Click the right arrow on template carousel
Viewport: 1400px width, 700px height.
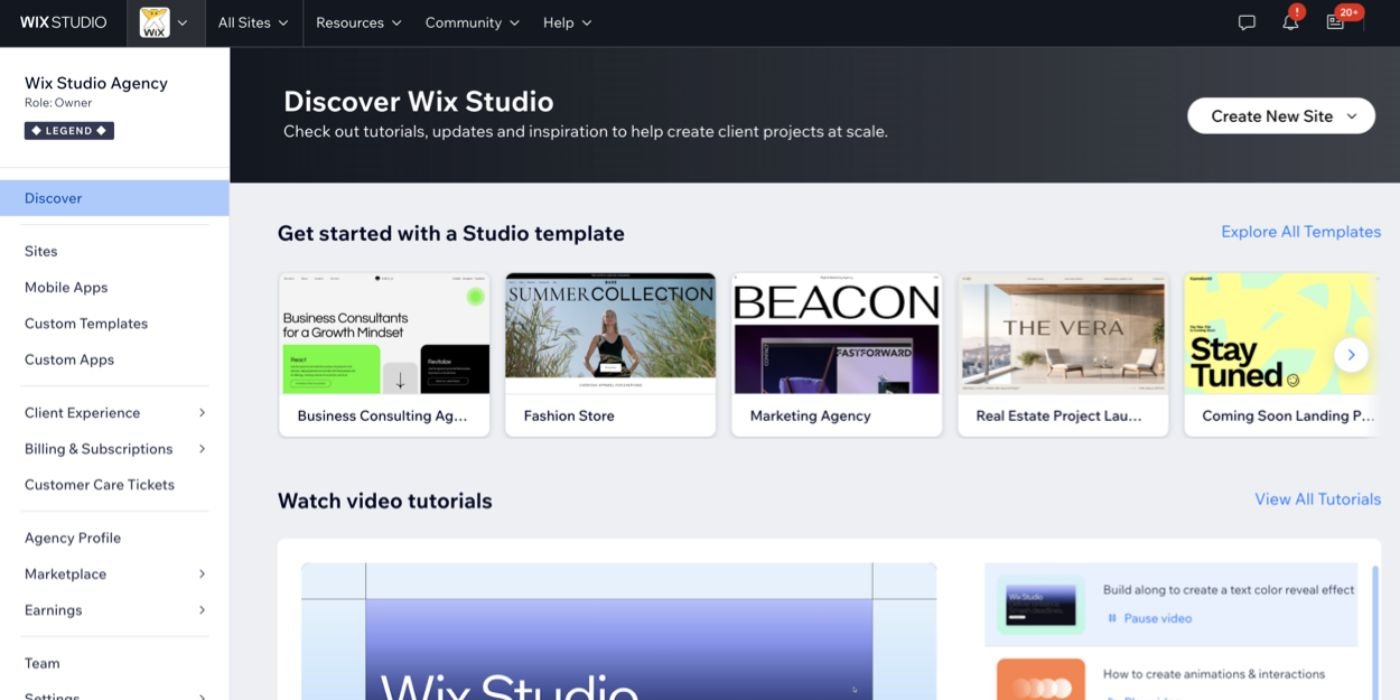coord(1350,355)
